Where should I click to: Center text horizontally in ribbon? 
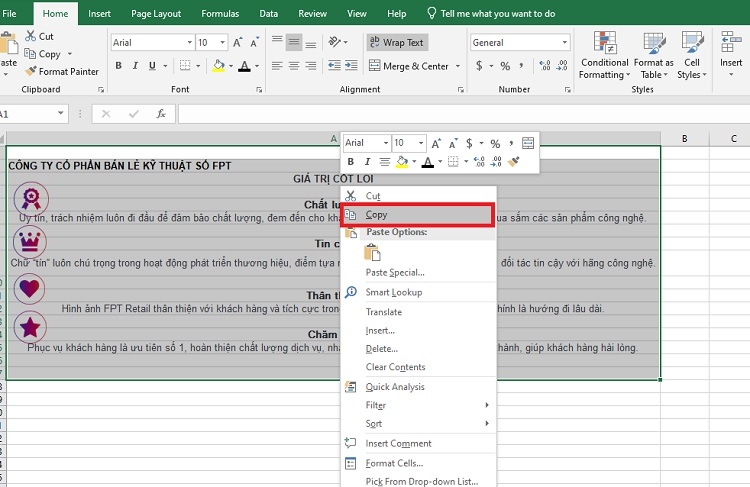click(x=294, y=66)
